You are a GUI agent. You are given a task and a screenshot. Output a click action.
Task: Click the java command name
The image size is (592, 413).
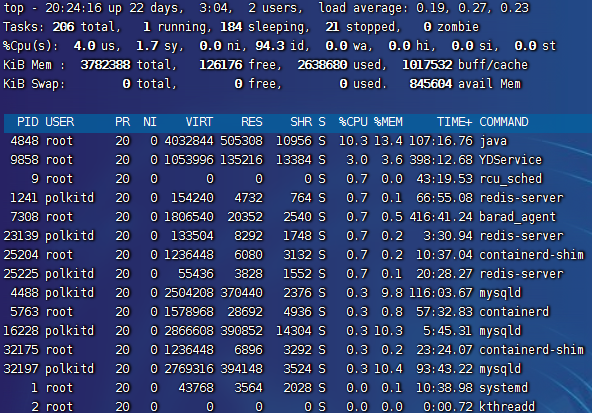493,141
